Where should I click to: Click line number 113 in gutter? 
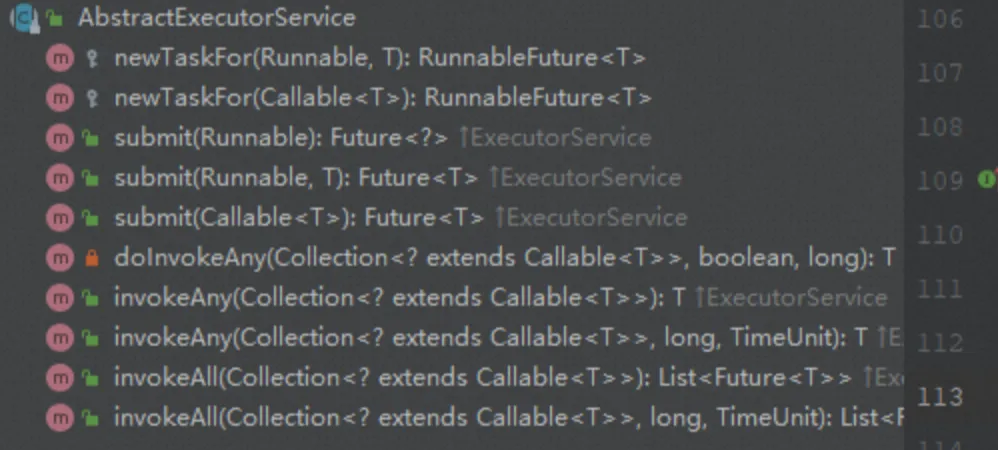pos(939,397)
